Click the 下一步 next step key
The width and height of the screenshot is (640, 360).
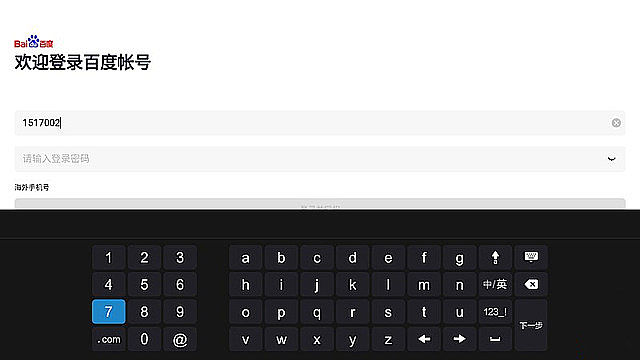point(531,325)
